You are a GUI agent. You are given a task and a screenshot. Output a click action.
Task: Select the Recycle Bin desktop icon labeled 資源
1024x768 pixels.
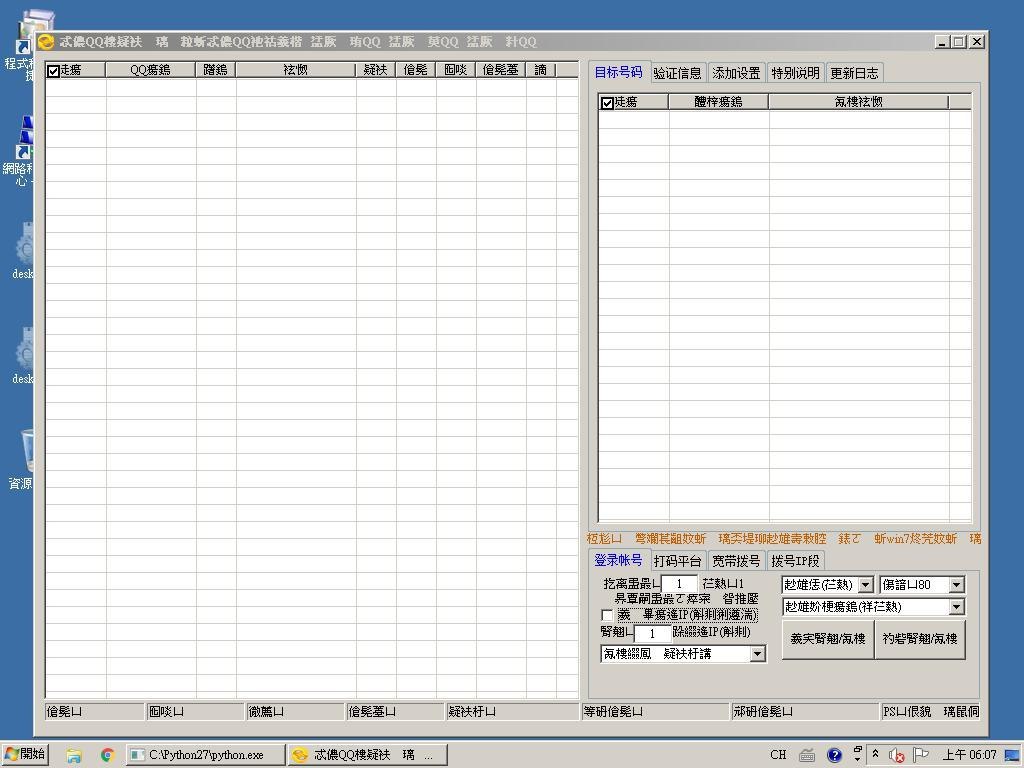(x=20, y=458)
